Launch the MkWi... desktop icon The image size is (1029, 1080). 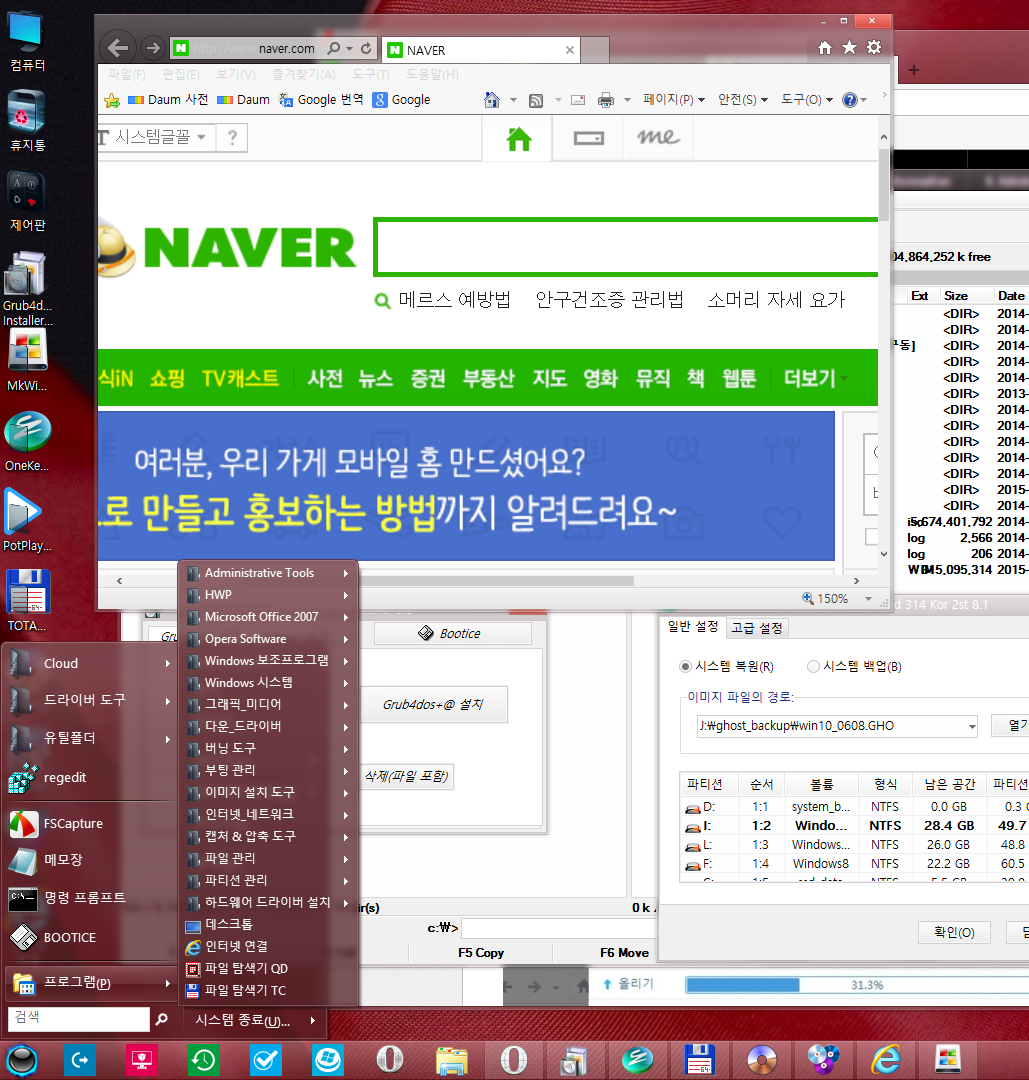point(26,361)
